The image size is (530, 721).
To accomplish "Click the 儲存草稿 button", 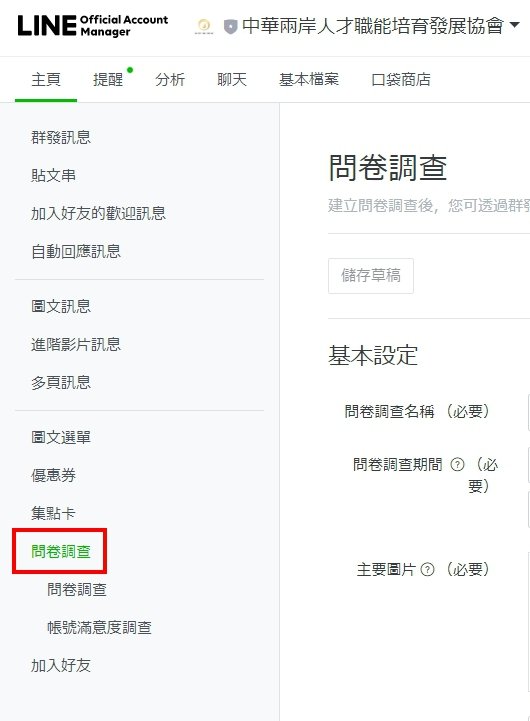I will (x=371, y=275).
